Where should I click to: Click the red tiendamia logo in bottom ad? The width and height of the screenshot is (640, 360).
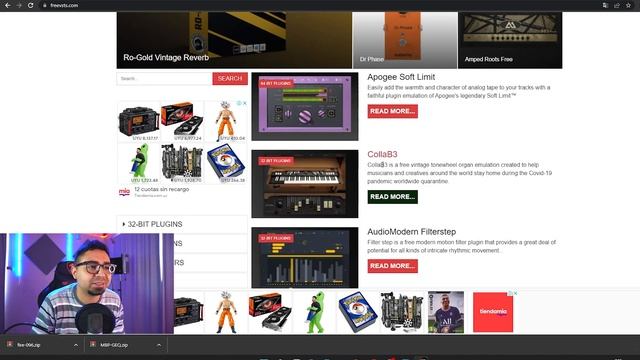point(493,312)
